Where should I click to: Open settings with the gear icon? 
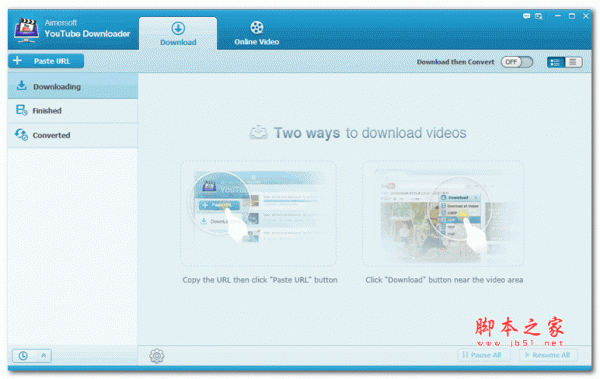click(157, 356)
